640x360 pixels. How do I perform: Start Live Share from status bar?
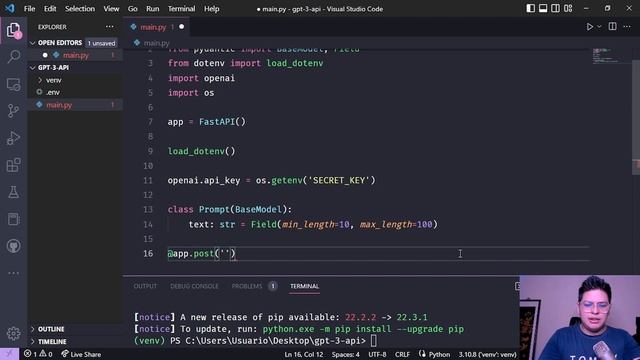[x=81, y=354]
